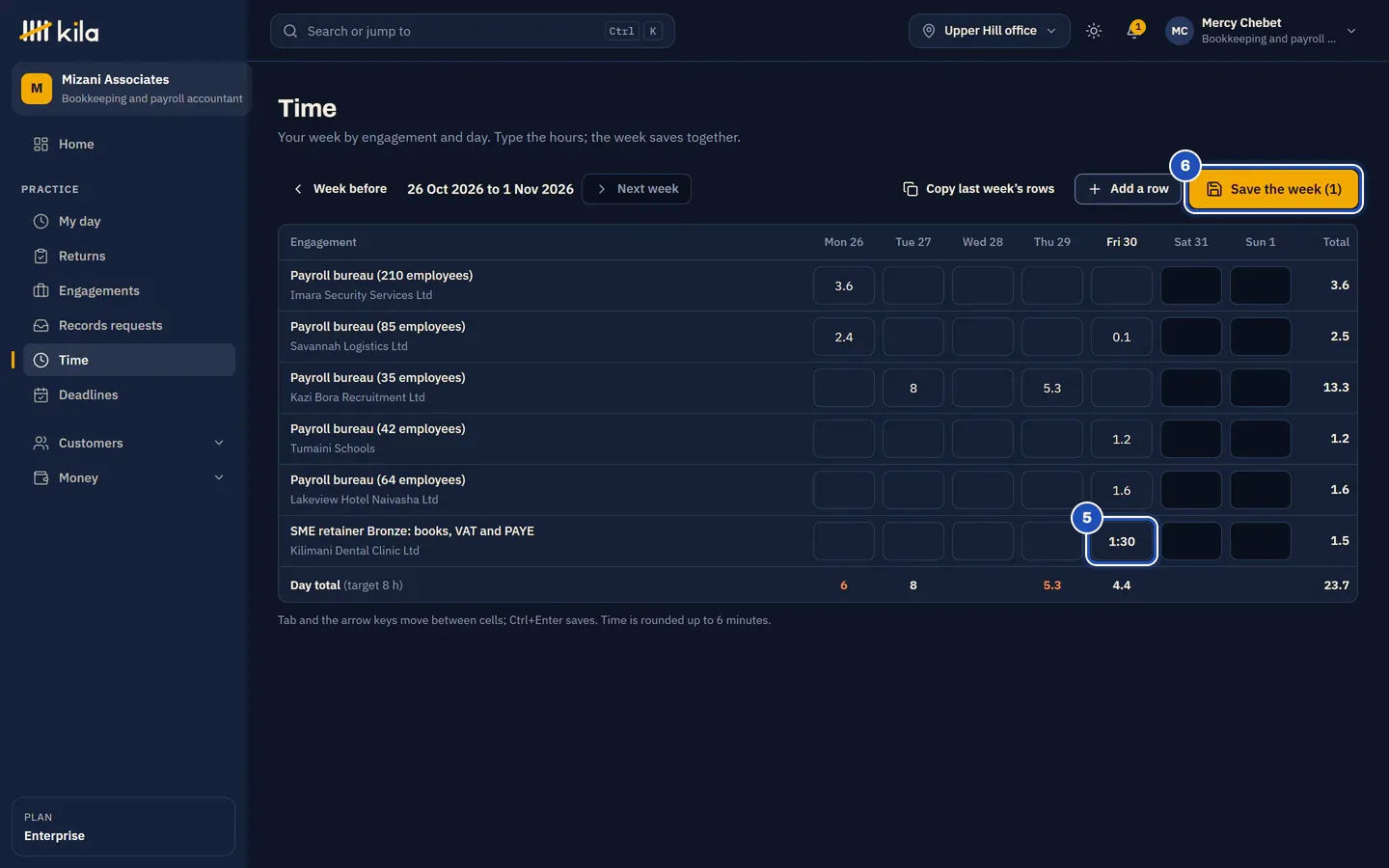Focus the Search or jump to field
This screenshot has width=1389, height=868.
point(472,31)
